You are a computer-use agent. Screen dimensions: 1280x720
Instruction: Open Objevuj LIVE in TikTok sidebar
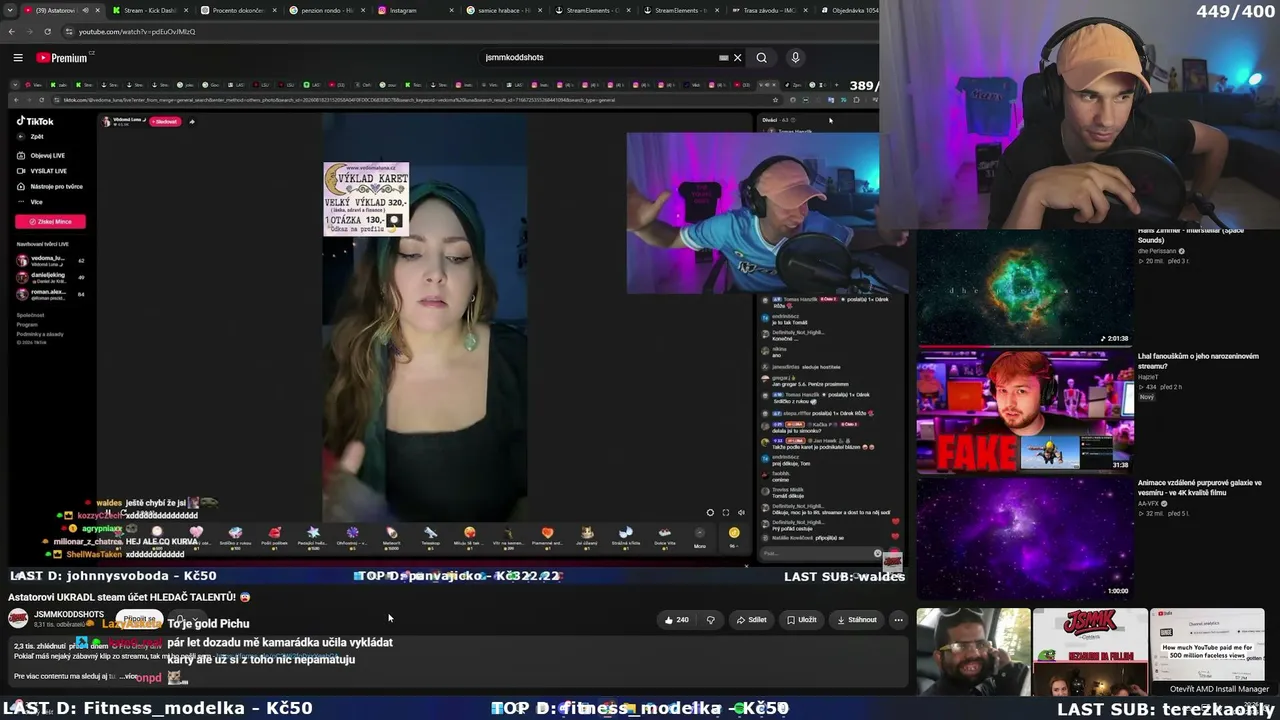41,156
